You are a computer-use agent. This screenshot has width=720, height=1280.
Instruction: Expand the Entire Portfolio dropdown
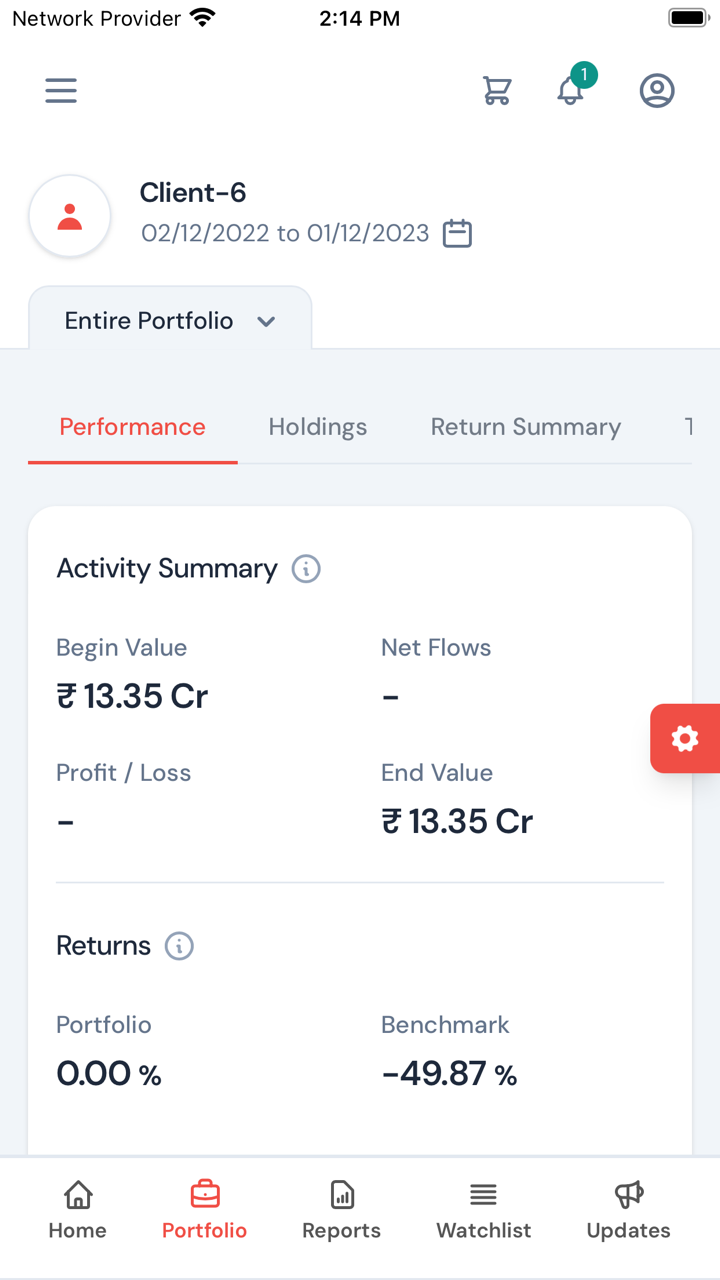(x=170, y=321)
